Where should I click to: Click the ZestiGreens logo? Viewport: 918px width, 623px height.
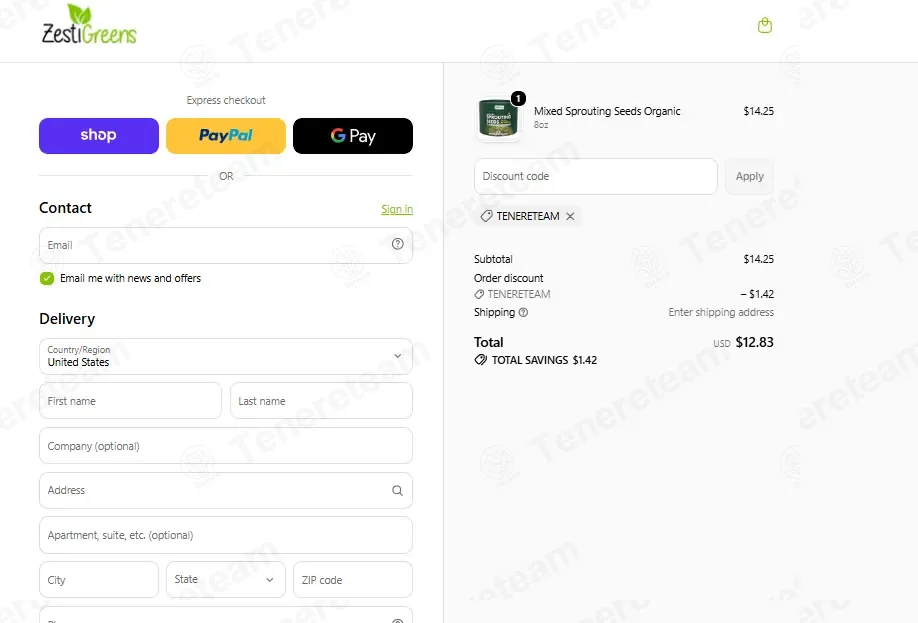tap(89, 25)
